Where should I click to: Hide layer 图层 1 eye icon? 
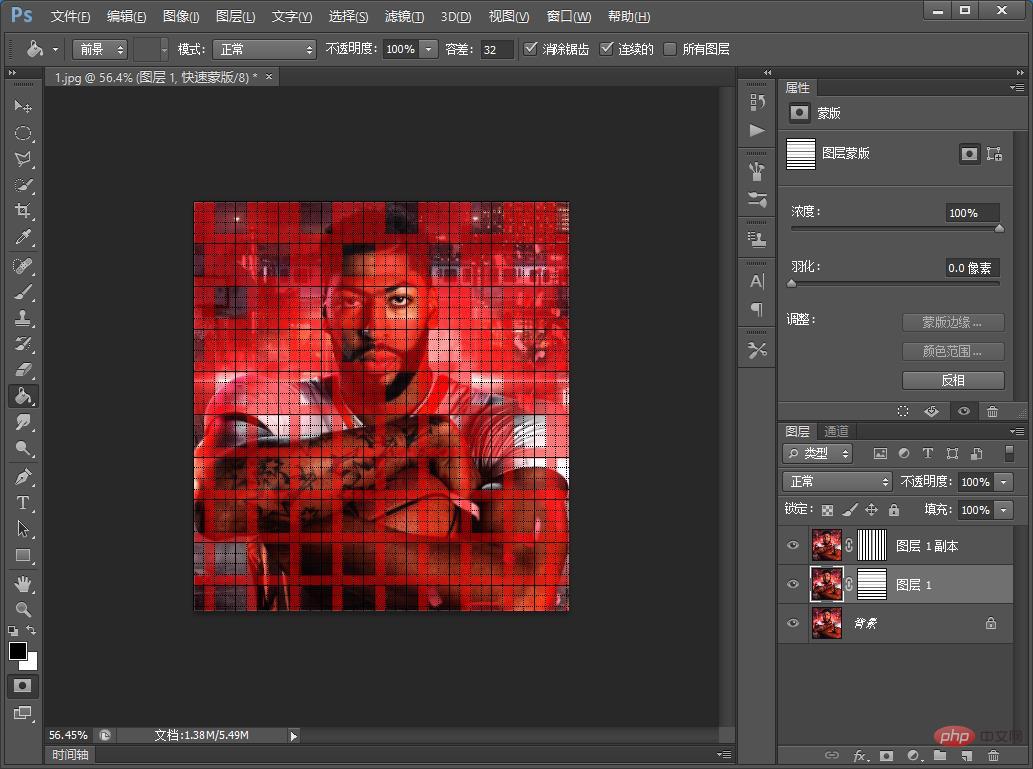coord(793,584)
